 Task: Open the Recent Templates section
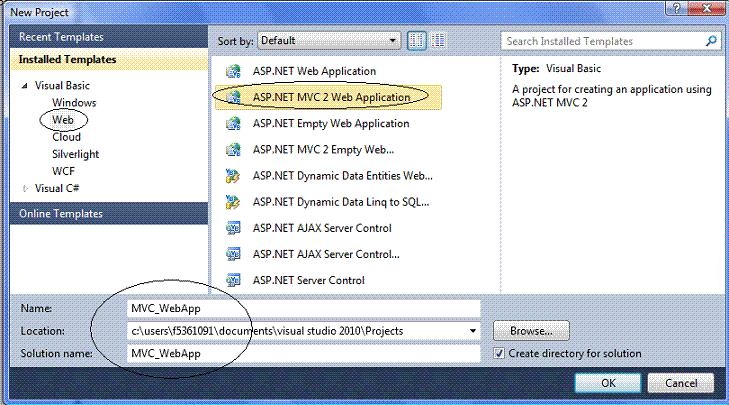tap(109, 37)
